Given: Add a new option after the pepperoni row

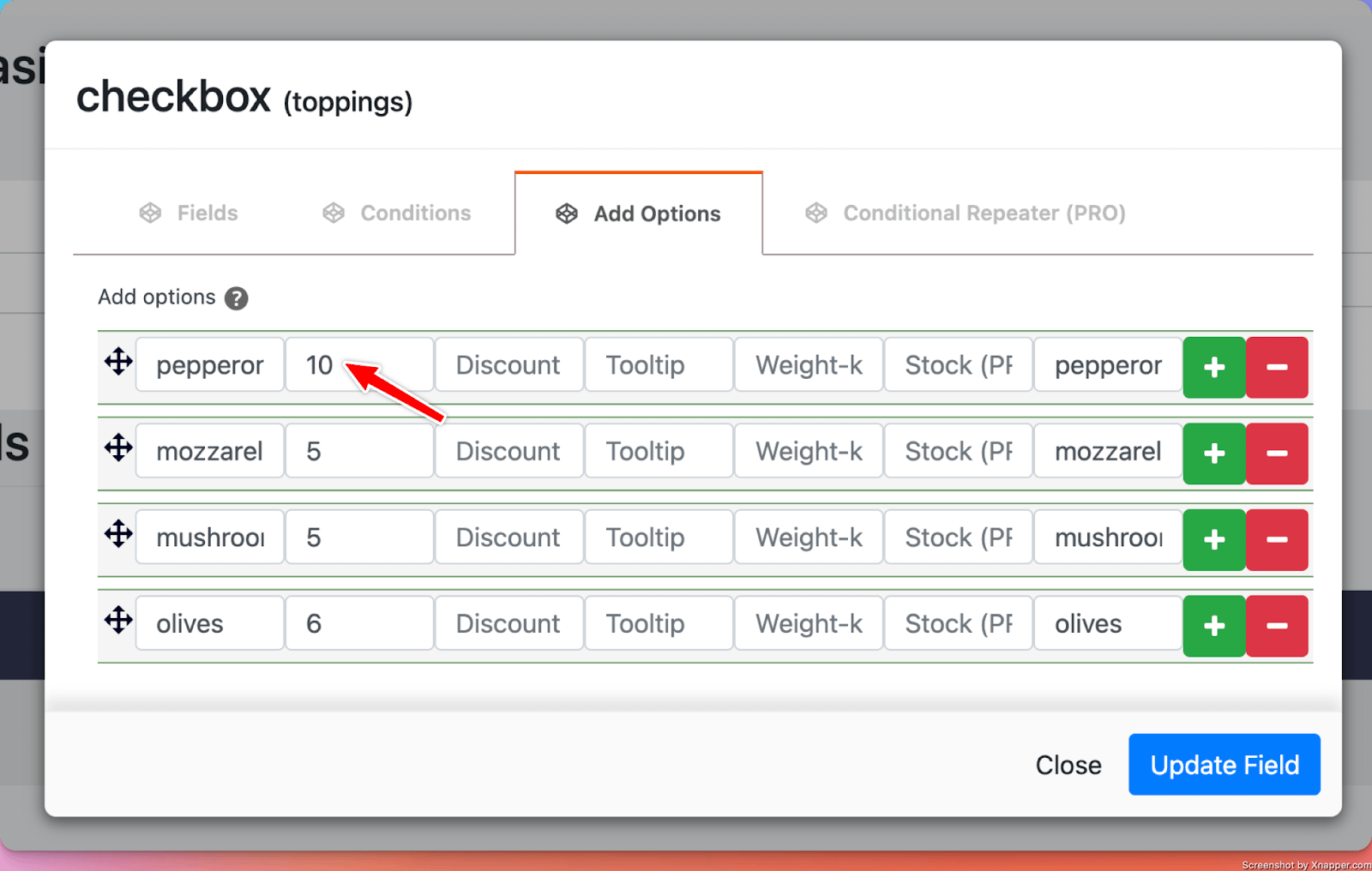Looking at the screenshot, I should (1213, 367).
